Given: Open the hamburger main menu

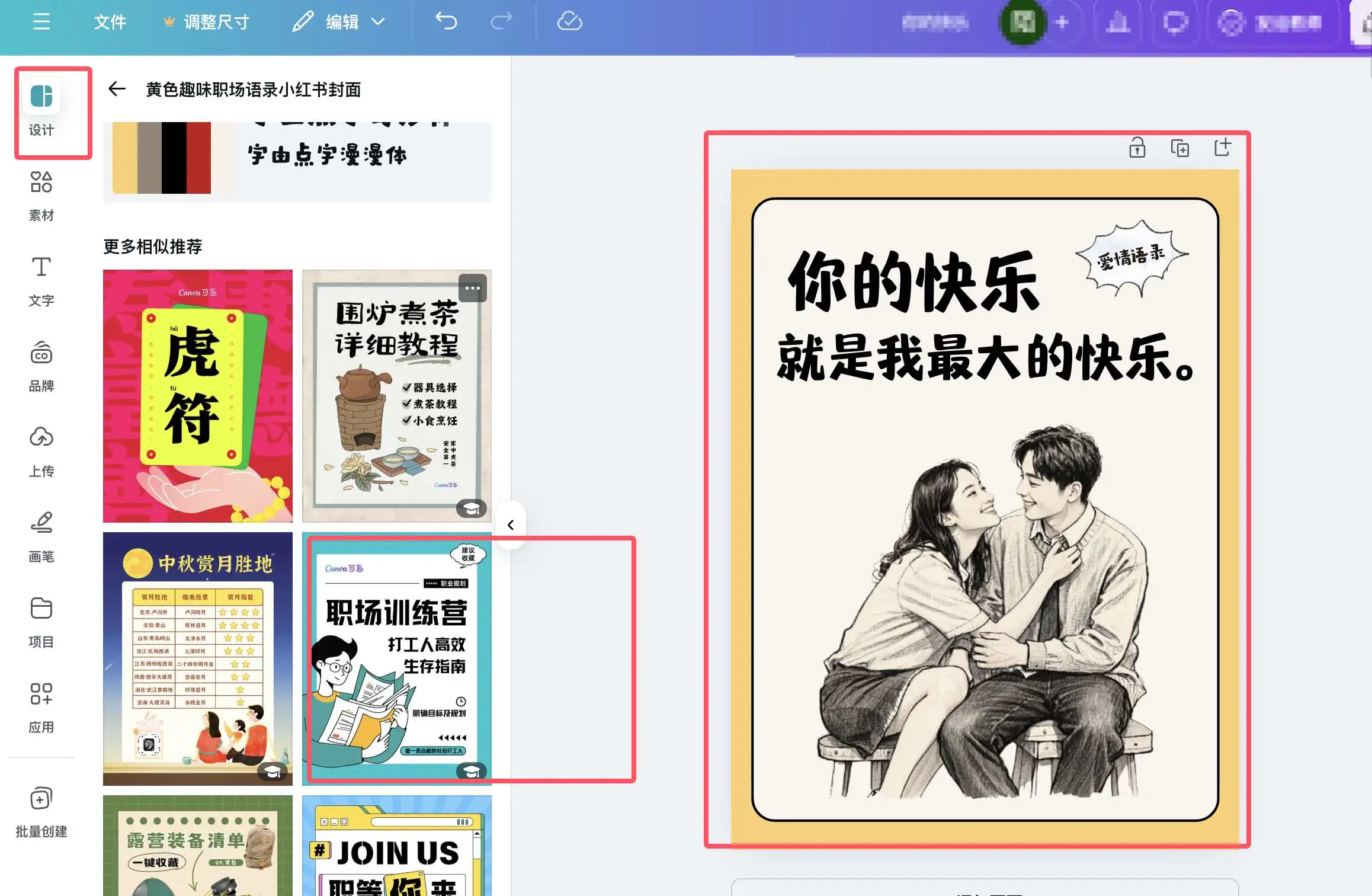Looking at the screenshot, I should 41,22.
